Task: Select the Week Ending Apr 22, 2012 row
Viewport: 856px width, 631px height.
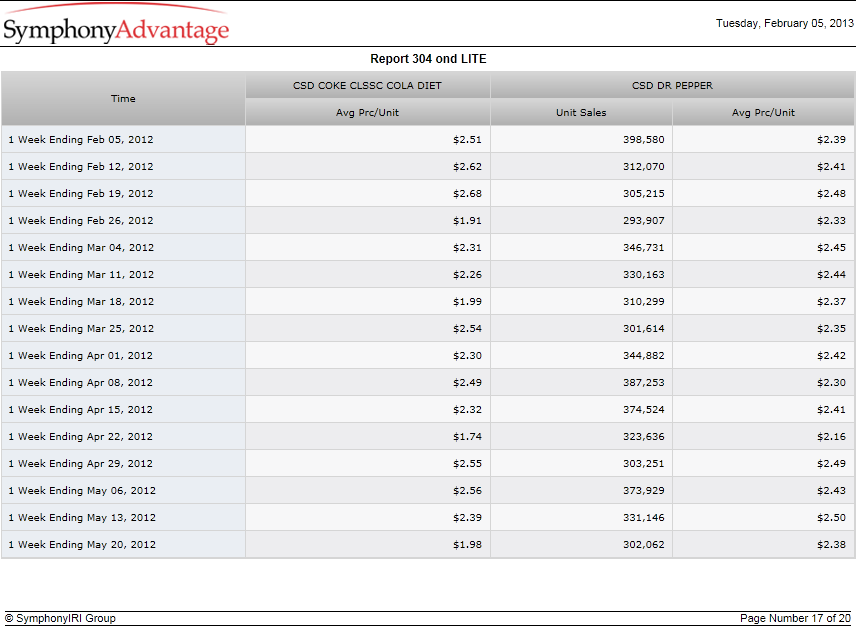Action: [x=428, y=437]
